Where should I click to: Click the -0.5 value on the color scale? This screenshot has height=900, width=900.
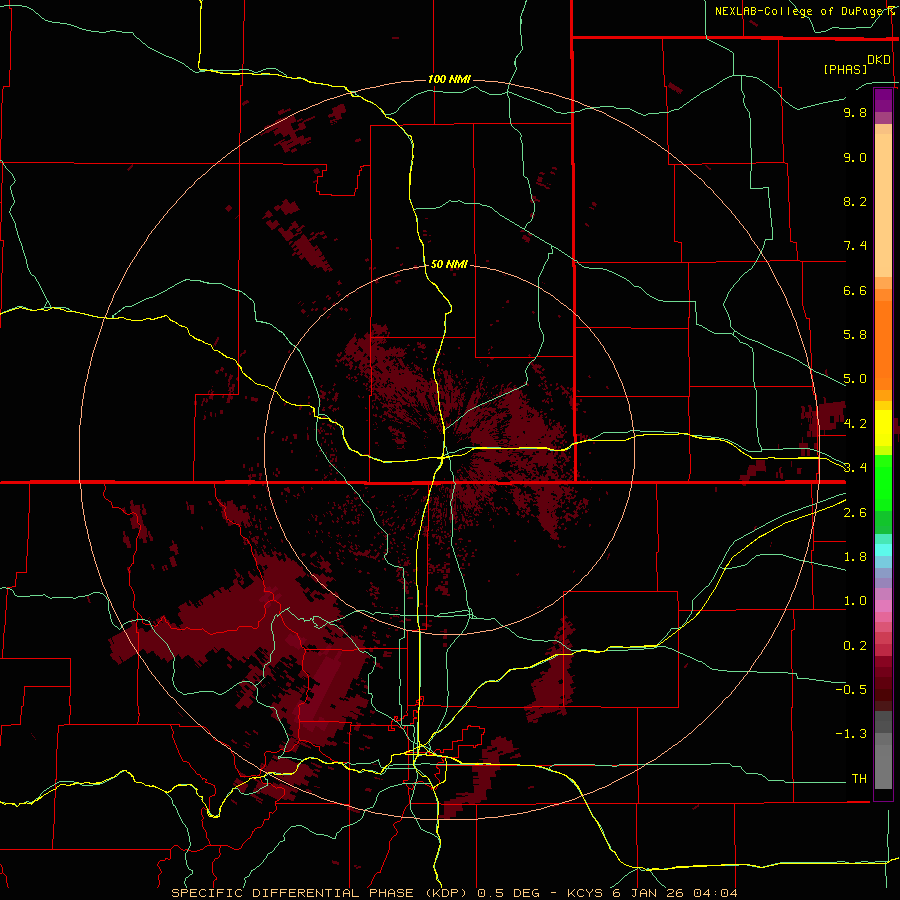851,690
